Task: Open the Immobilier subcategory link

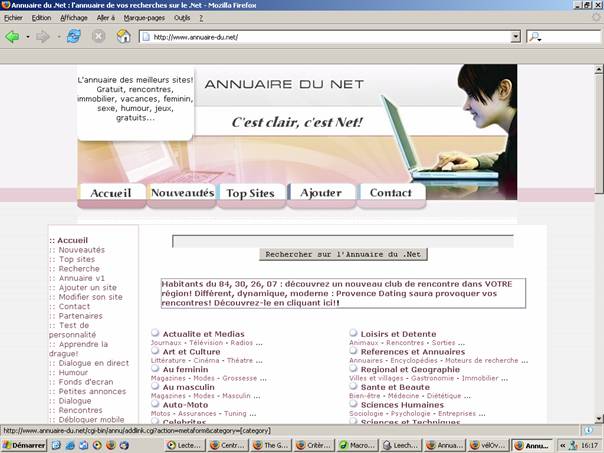Action: tap(480, 378)
